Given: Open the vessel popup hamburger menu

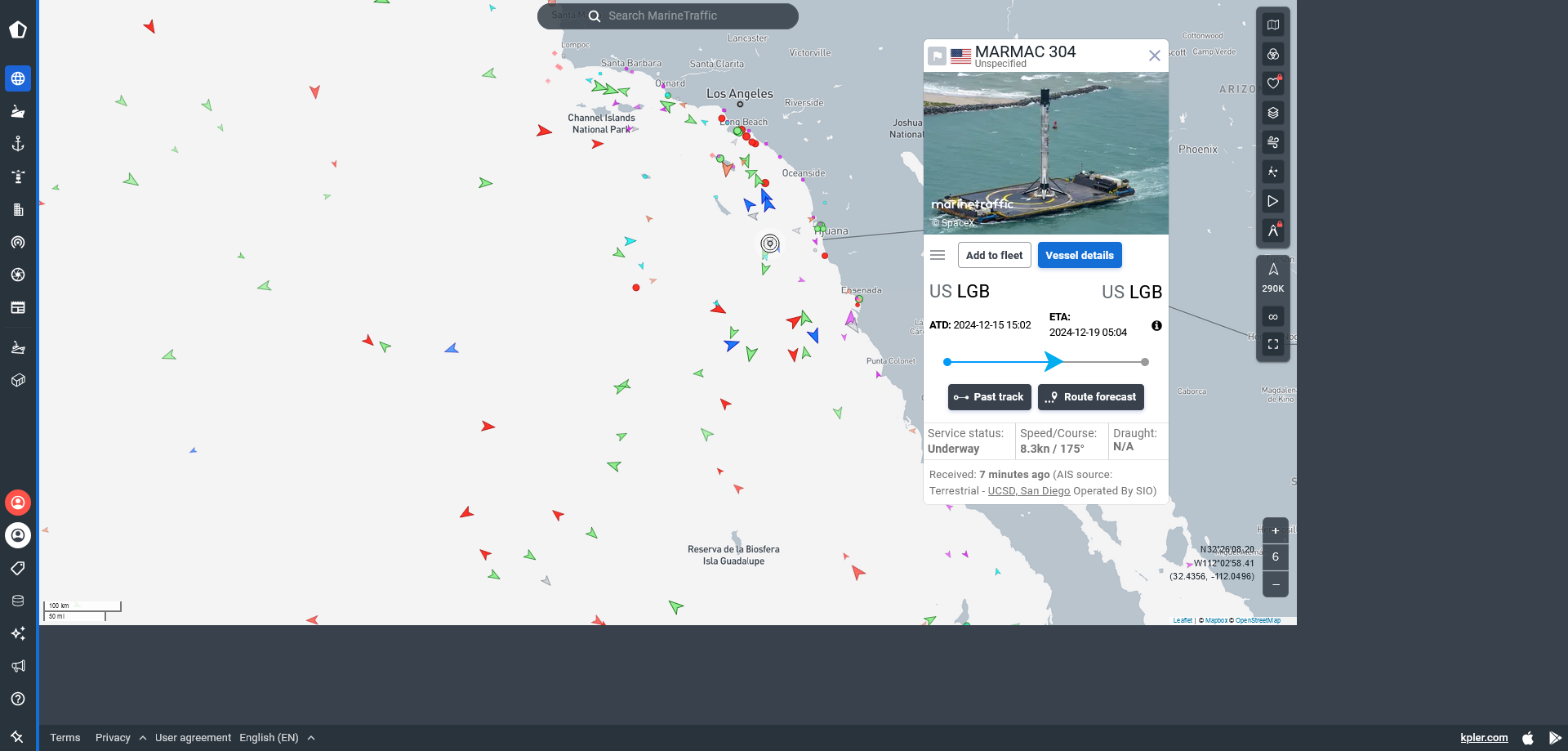Looking at the screenshot, I should click(x=938, y=255).
